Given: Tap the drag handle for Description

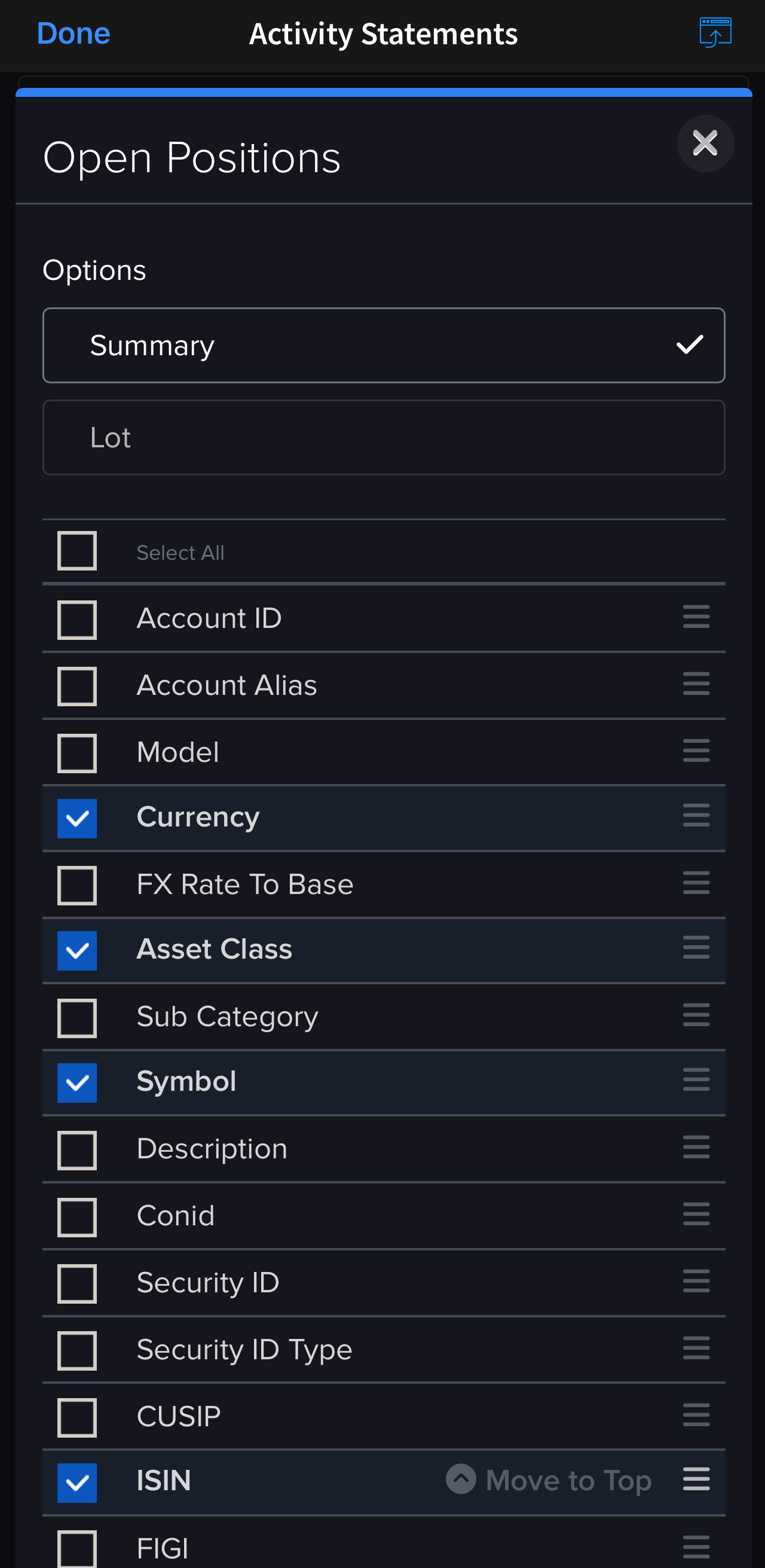Looking at the screenshot, I should tap(696, 1148).
